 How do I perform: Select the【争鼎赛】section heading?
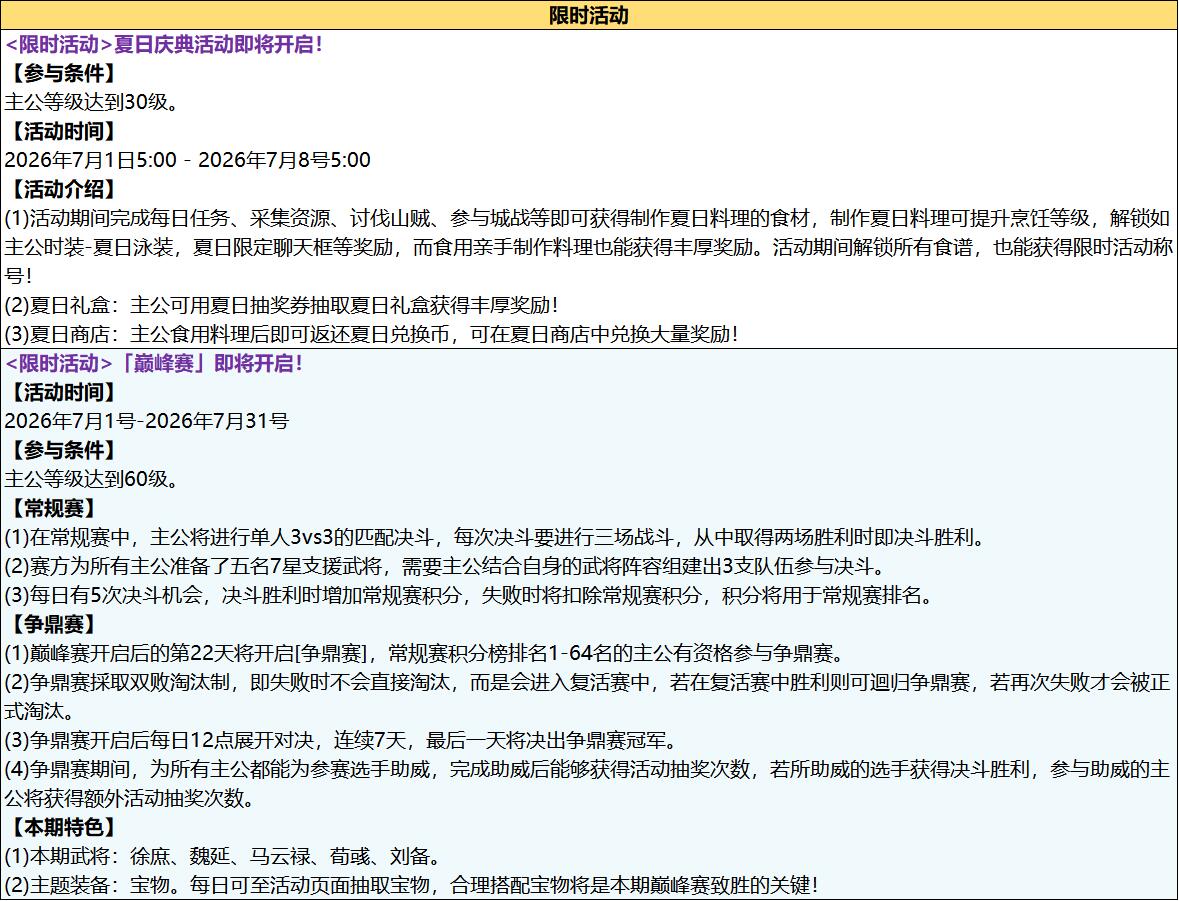(53, 624)
